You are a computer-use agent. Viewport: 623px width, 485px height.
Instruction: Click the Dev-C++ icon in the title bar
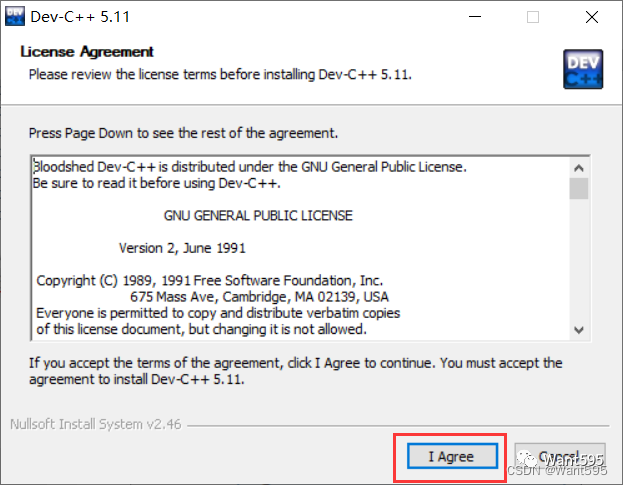coord(15,16)
